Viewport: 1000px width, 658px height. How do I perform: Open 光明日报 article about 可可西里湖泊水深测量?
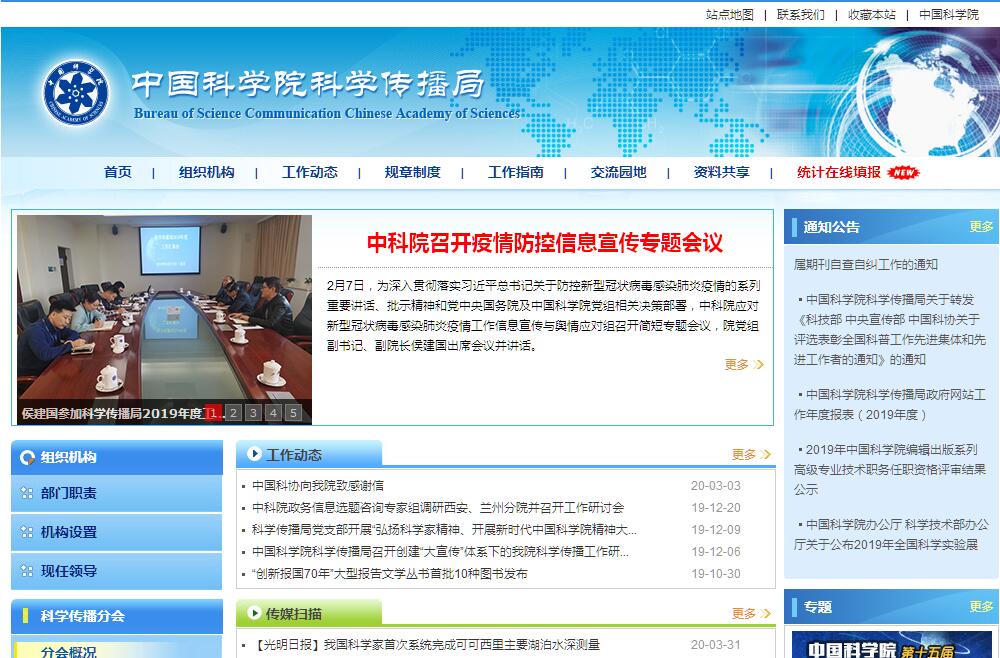(x=428, y=645)
